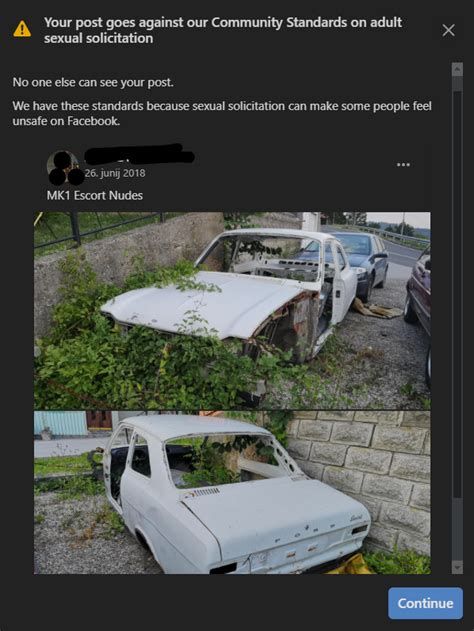Click the MK1 Escort Nudes caption

click(95, 196)
